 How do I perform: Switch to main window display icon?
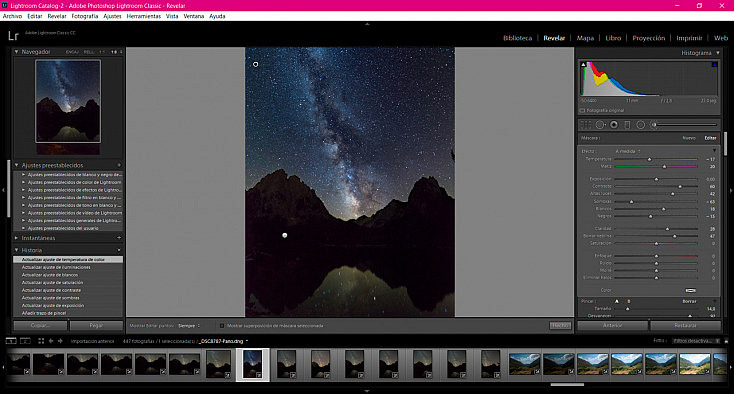pos(10,341)
